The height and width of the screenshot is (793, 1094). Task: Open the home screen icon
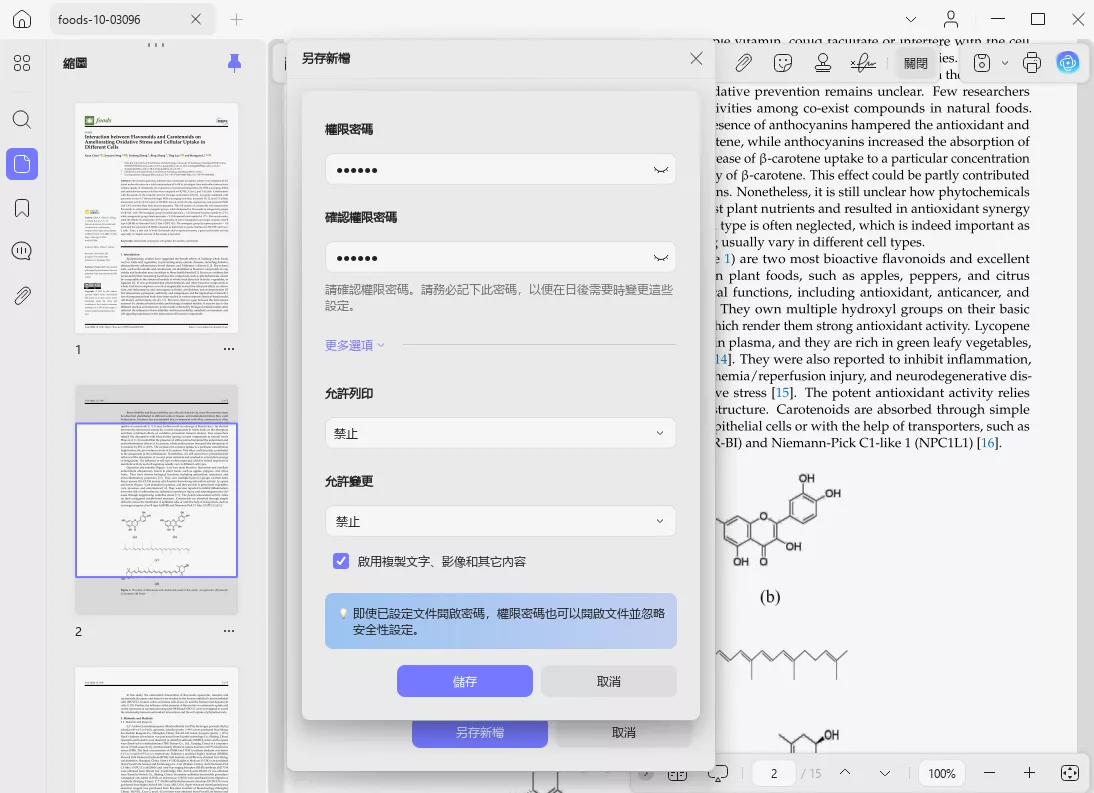coord(22,20)
